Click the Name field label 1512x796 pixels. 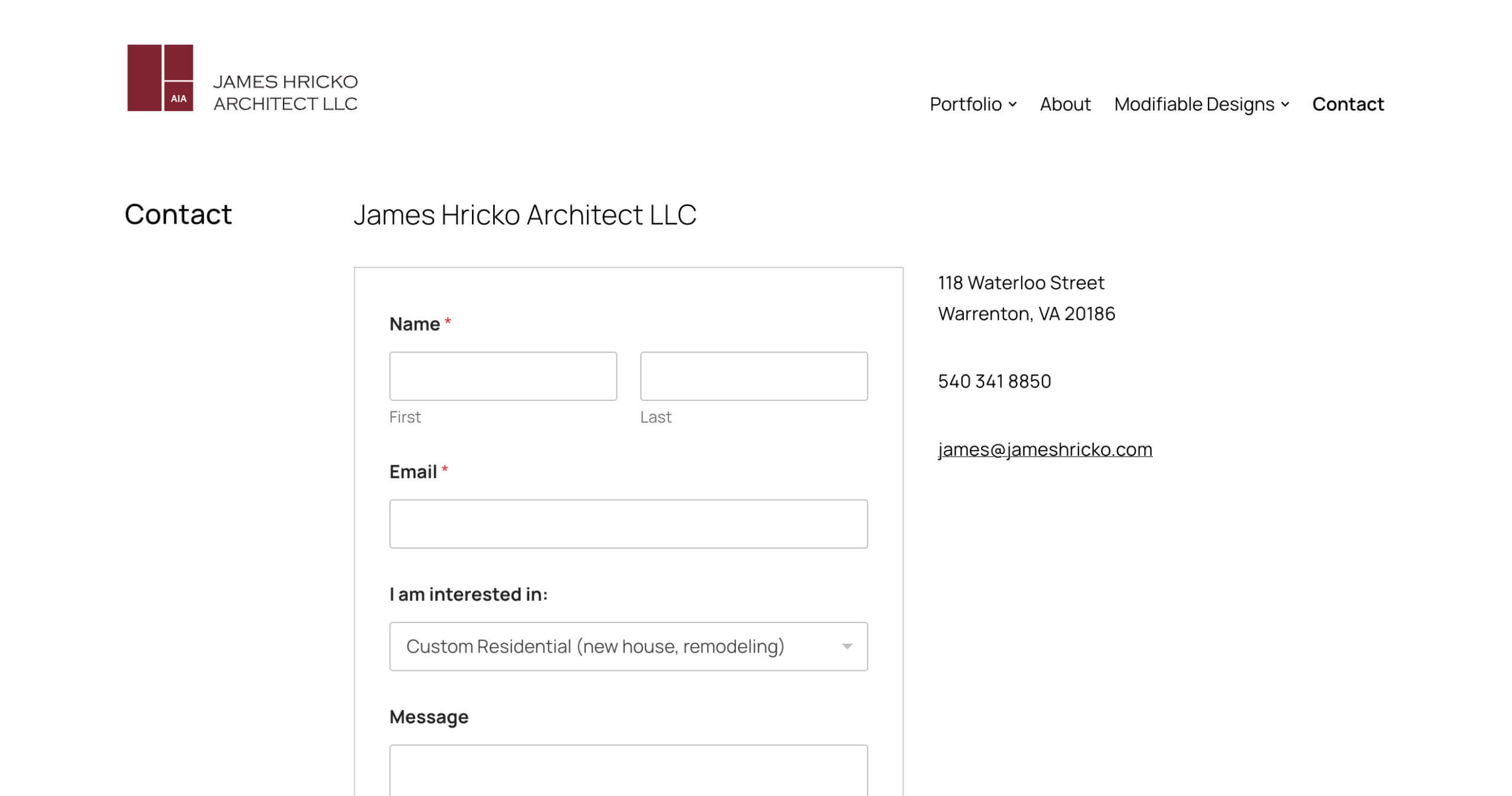click(x=415, y=324)
